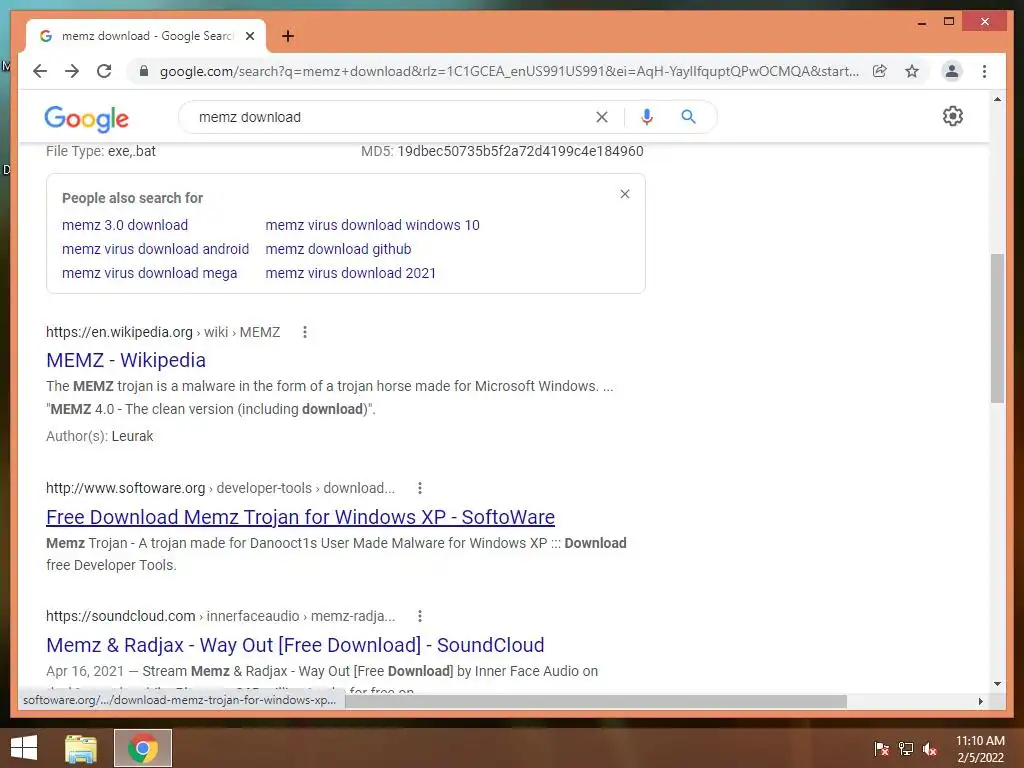
Task: Open taskbar clock showing 11:10 AM
Action: [980, 748]
